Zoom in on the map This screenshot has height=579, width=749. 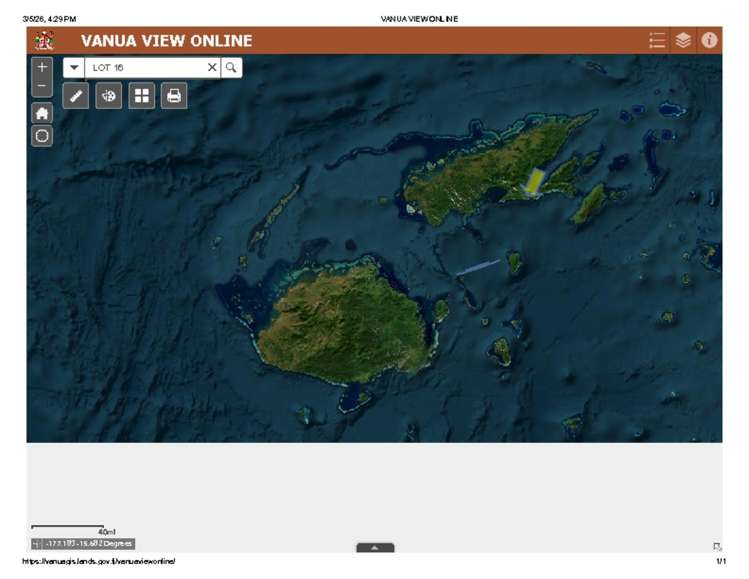(42, 67)
